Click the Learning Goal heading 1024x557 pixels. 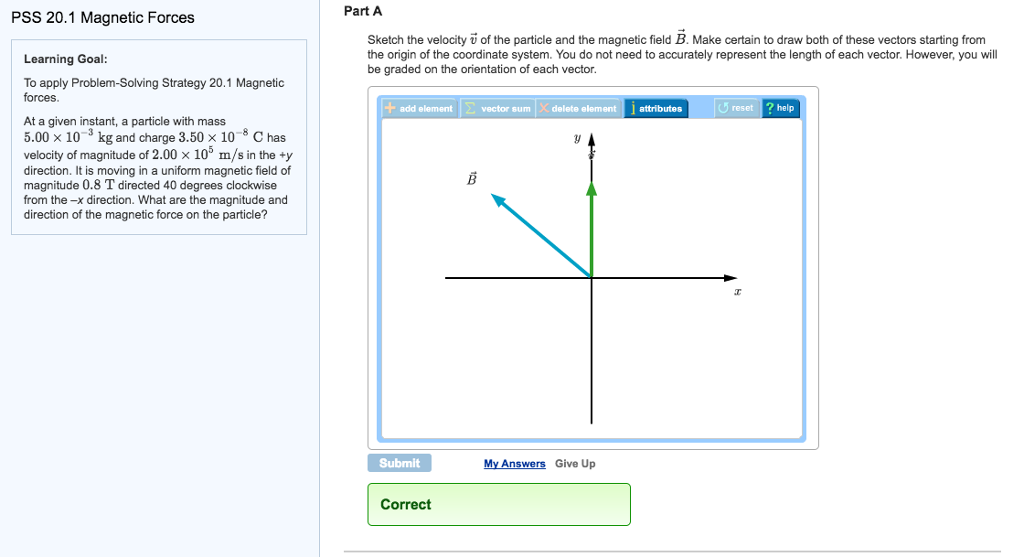(66, 59)
